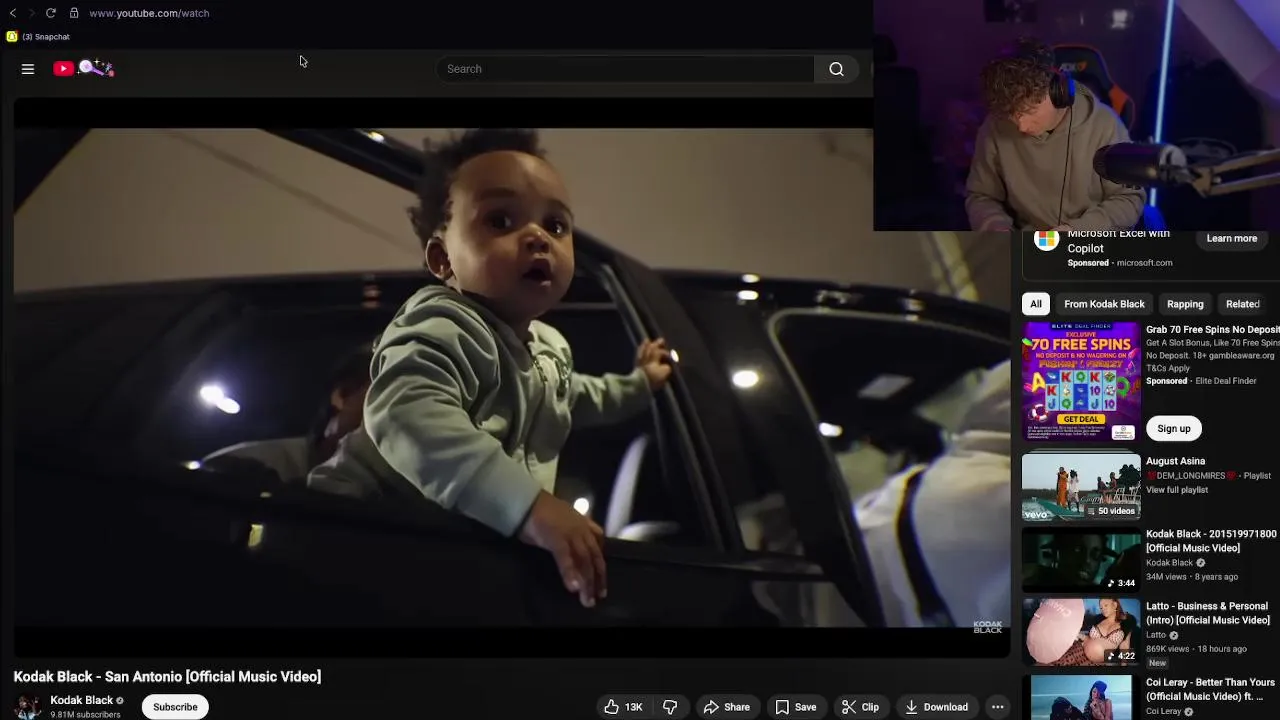Viewport: 1280px width, 720px height.
Task: Share the Kodak Black video
Action: tap(726, 707)
